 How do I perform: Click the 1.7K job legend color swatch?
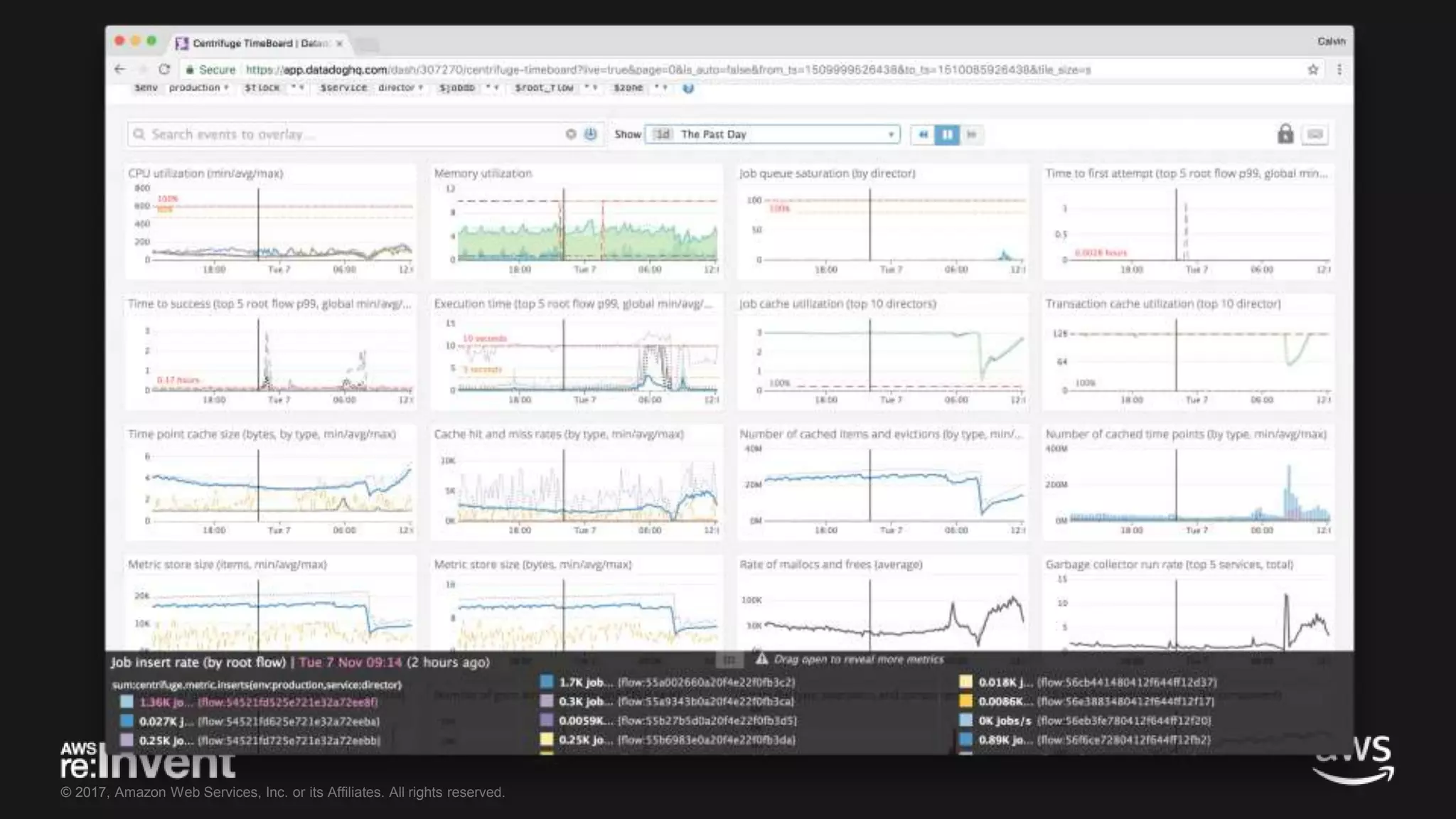coord(546,682)
